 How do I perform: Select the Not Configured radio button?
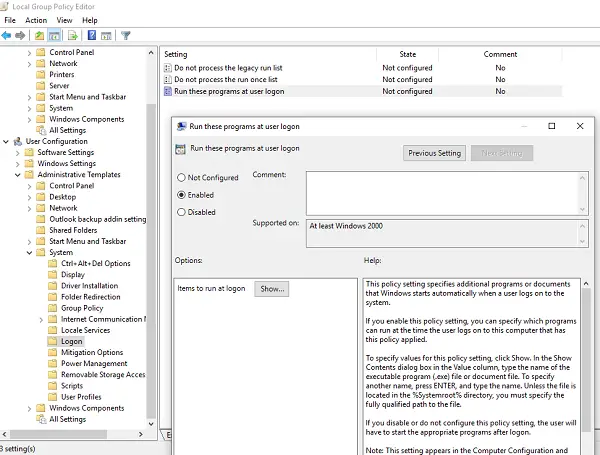pyautogui.click(x=181, y=177)
